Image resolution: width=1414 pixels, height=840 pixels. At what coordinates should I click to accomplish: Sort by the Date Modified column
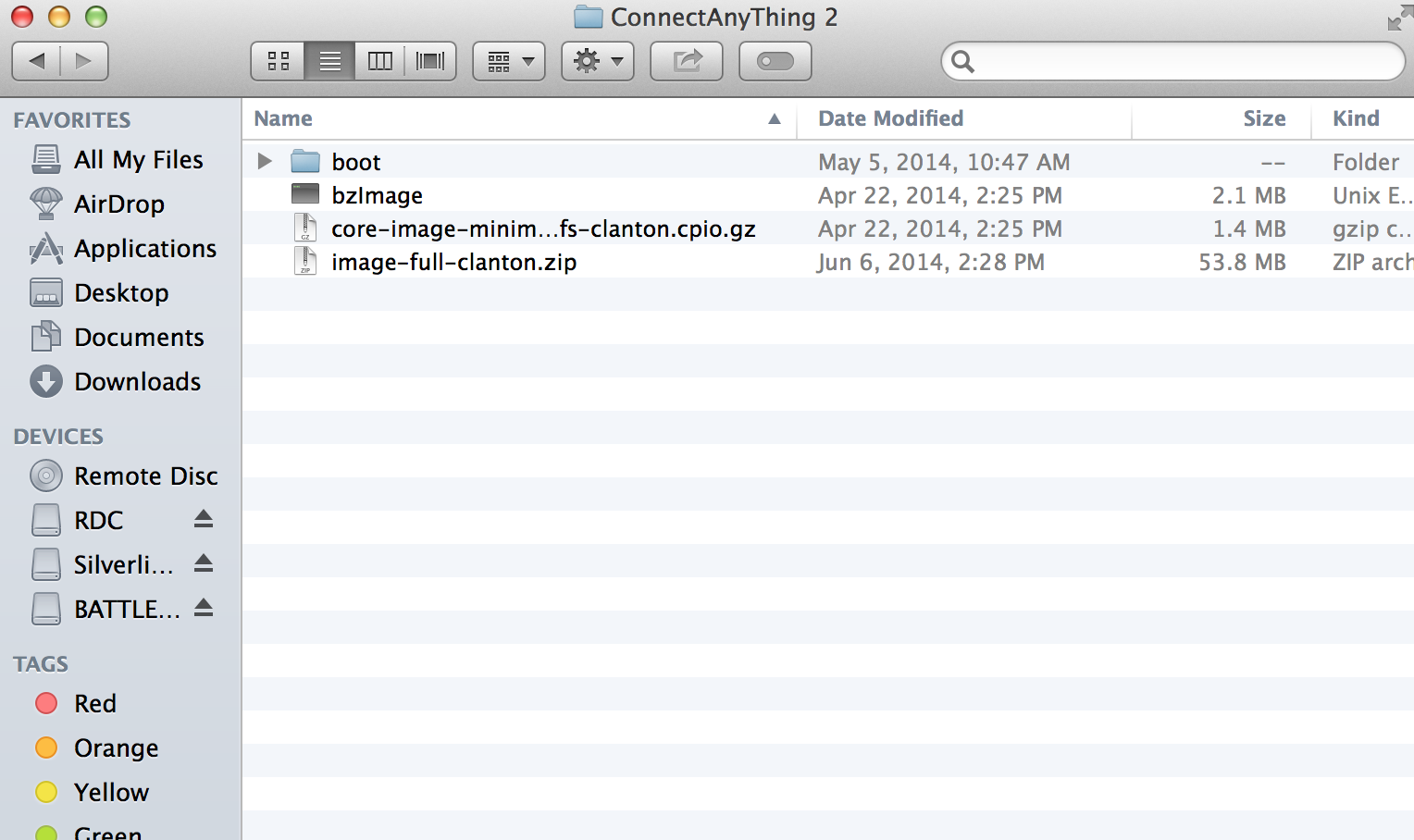890,118
